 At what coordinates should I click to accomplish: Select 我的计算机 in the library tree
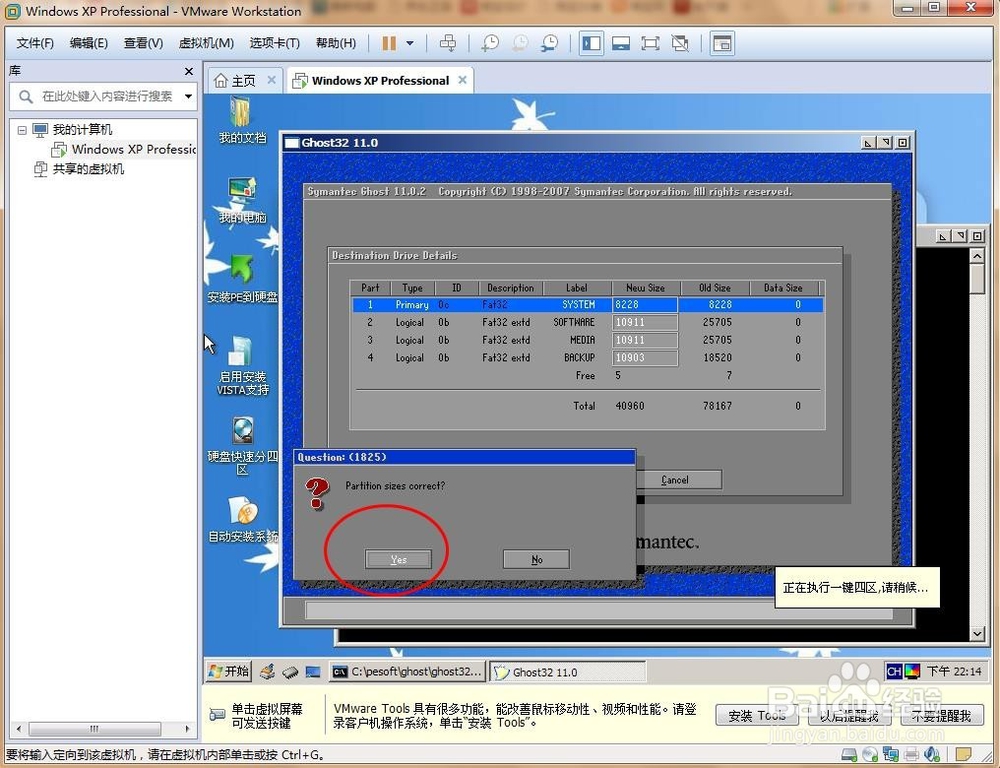click(82, 129)
